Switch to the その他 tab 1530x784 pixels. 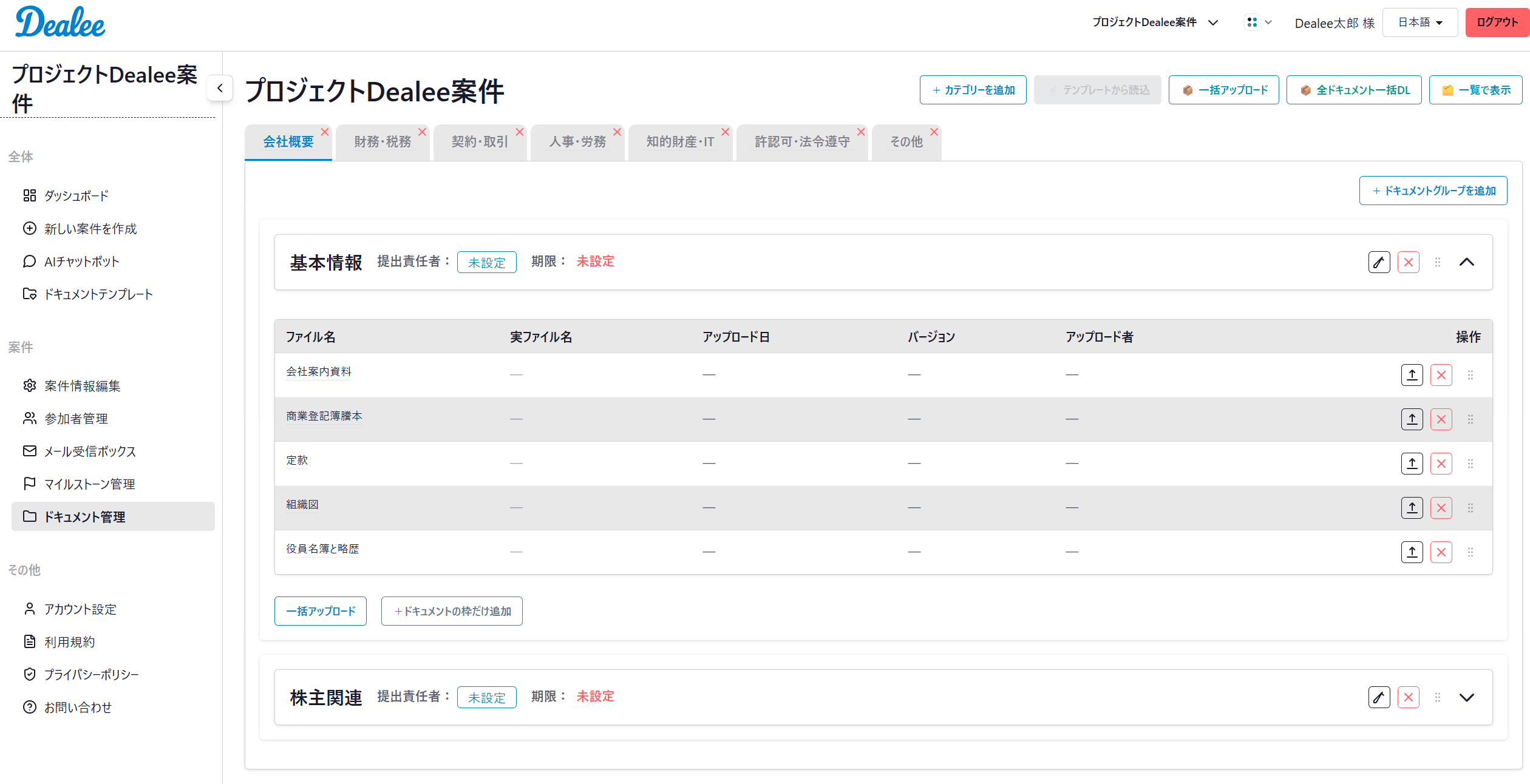point(906,142)
